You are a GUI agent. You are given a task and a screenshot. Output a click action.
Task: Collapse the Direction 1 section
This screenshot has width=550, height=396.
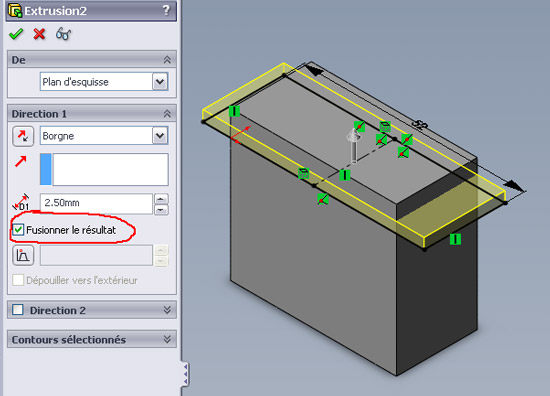167,114
